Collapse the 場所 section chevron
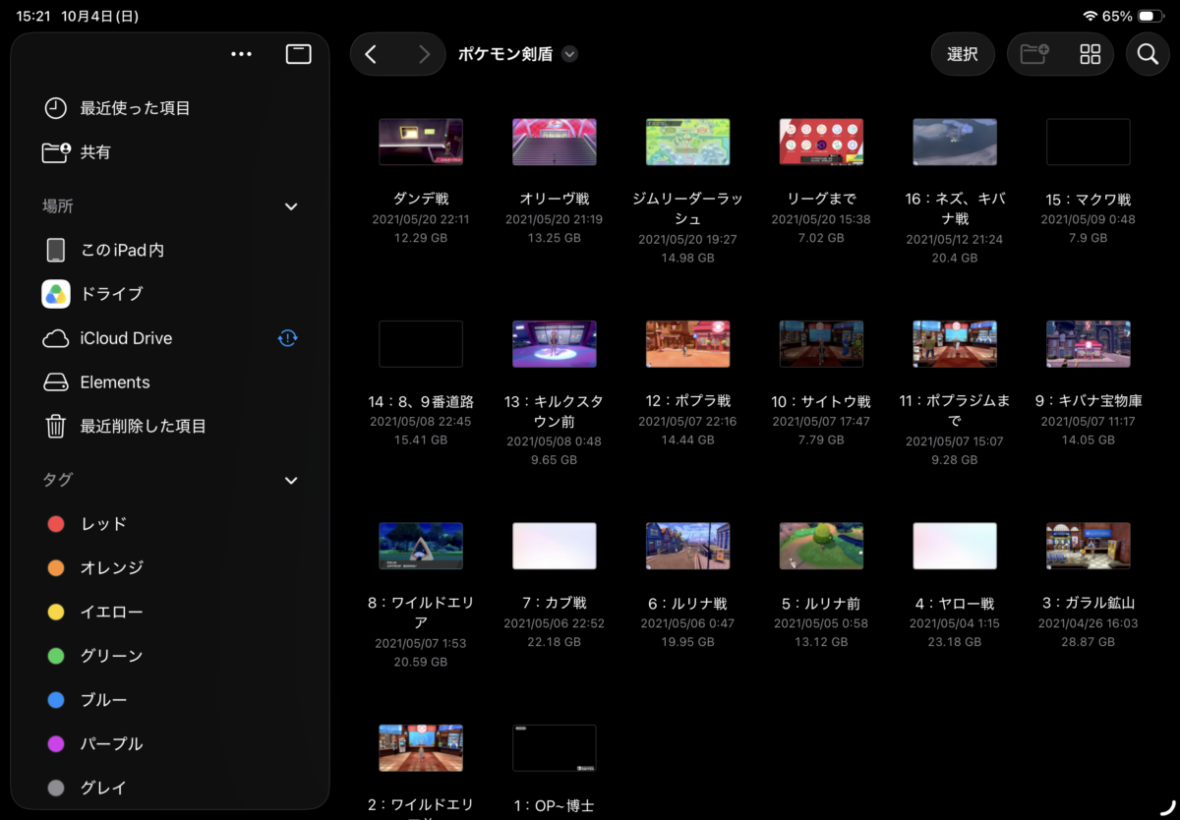Image resolution: width=1180 pixels, height=820 pixels. 291,207
